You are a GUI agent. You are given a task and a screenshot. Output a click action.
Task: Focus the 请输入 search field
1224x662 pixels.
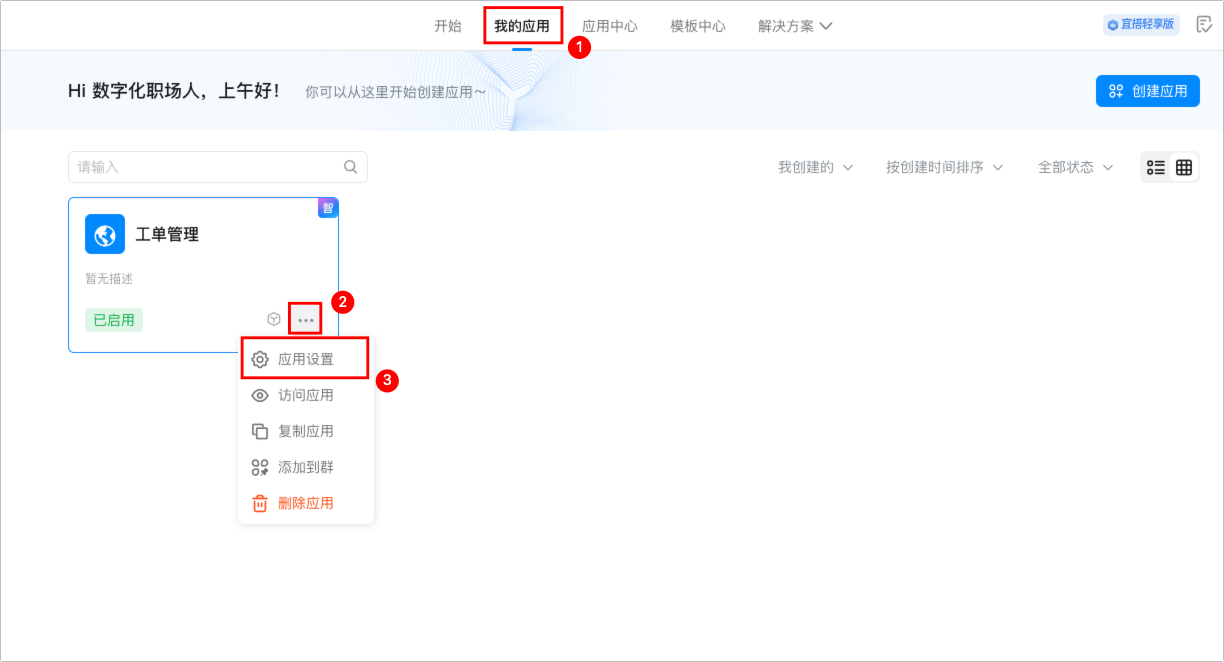click(x=218, y=167)
